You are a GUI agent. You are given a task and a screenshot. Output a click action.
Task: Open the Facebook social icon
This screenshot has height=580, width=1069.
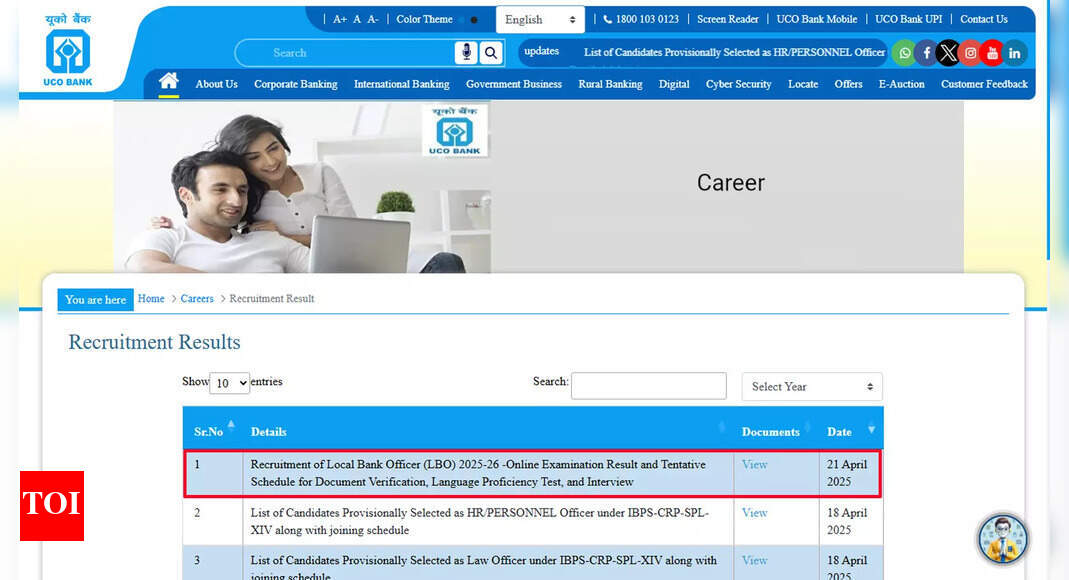click(926, 53)
